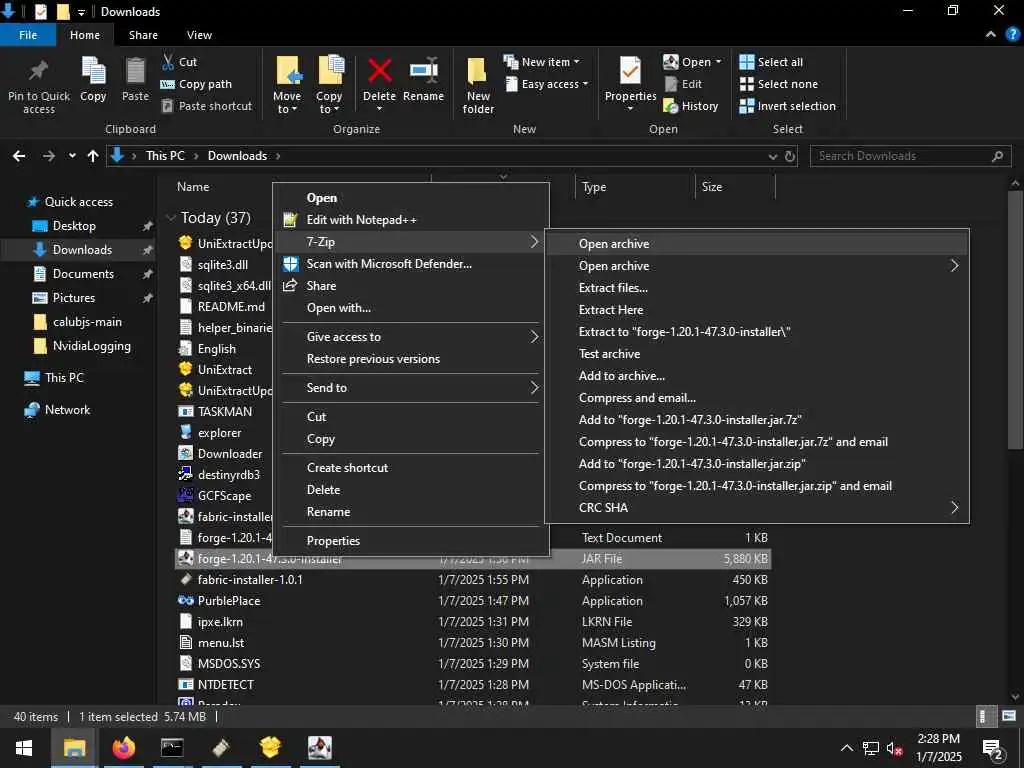Click the Copy ribbon icon
Screen dimensions: 1024x768
[x=93, y=70]
